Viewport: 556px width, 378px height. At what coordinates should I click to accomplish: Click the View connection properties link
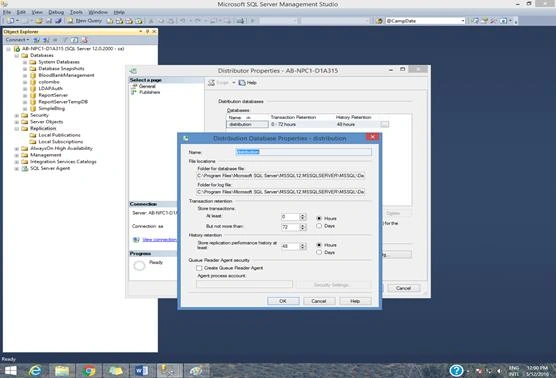click(159, 240)
